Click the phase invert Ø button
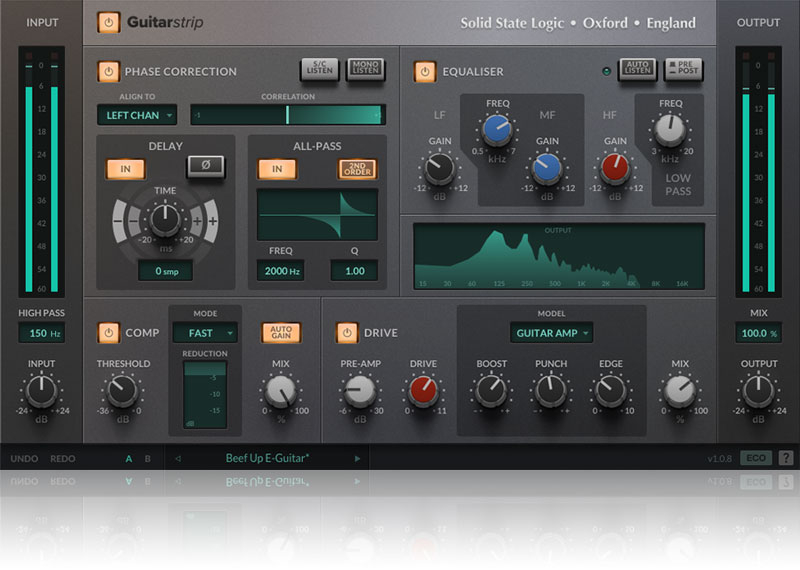800x570 pixels. pos(206,166)
